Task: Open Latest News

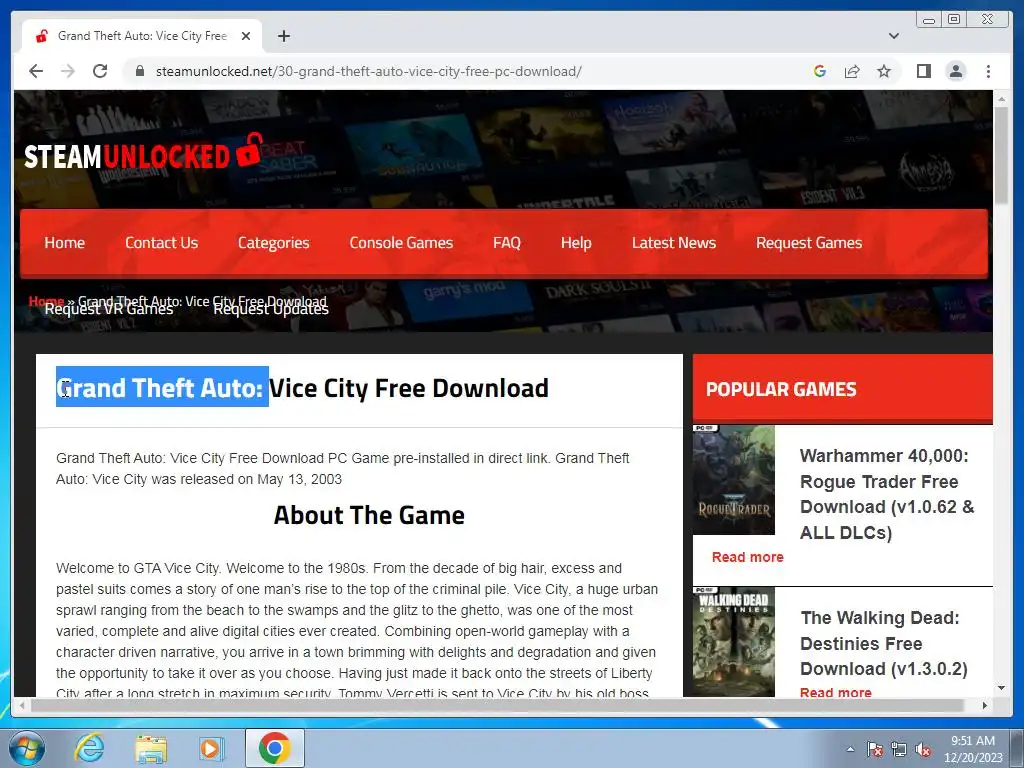Action: click(674, 243)
